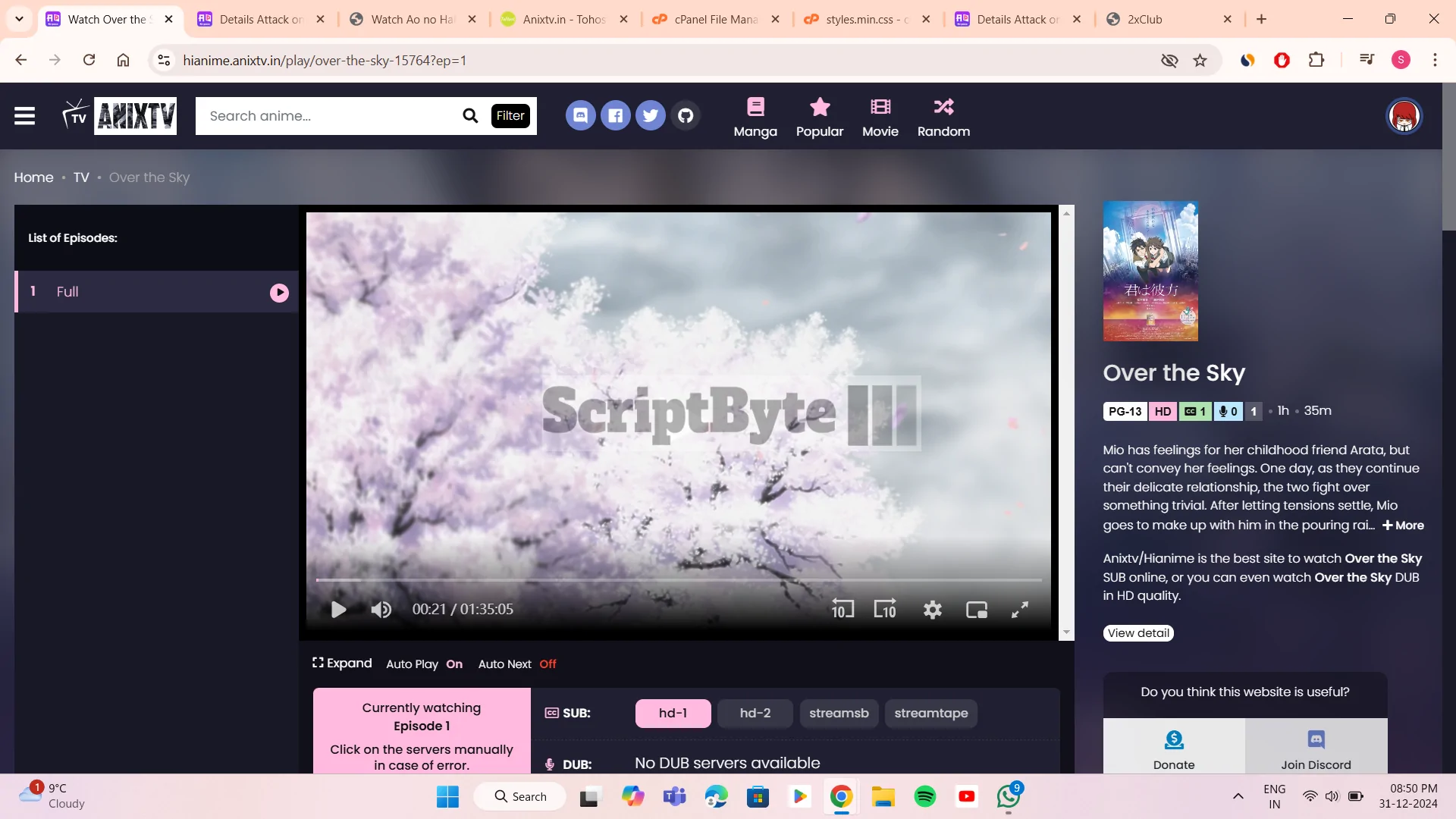Go to Random anime
This screenshot has width=1456, height=819.
click(x=943, y=118)
